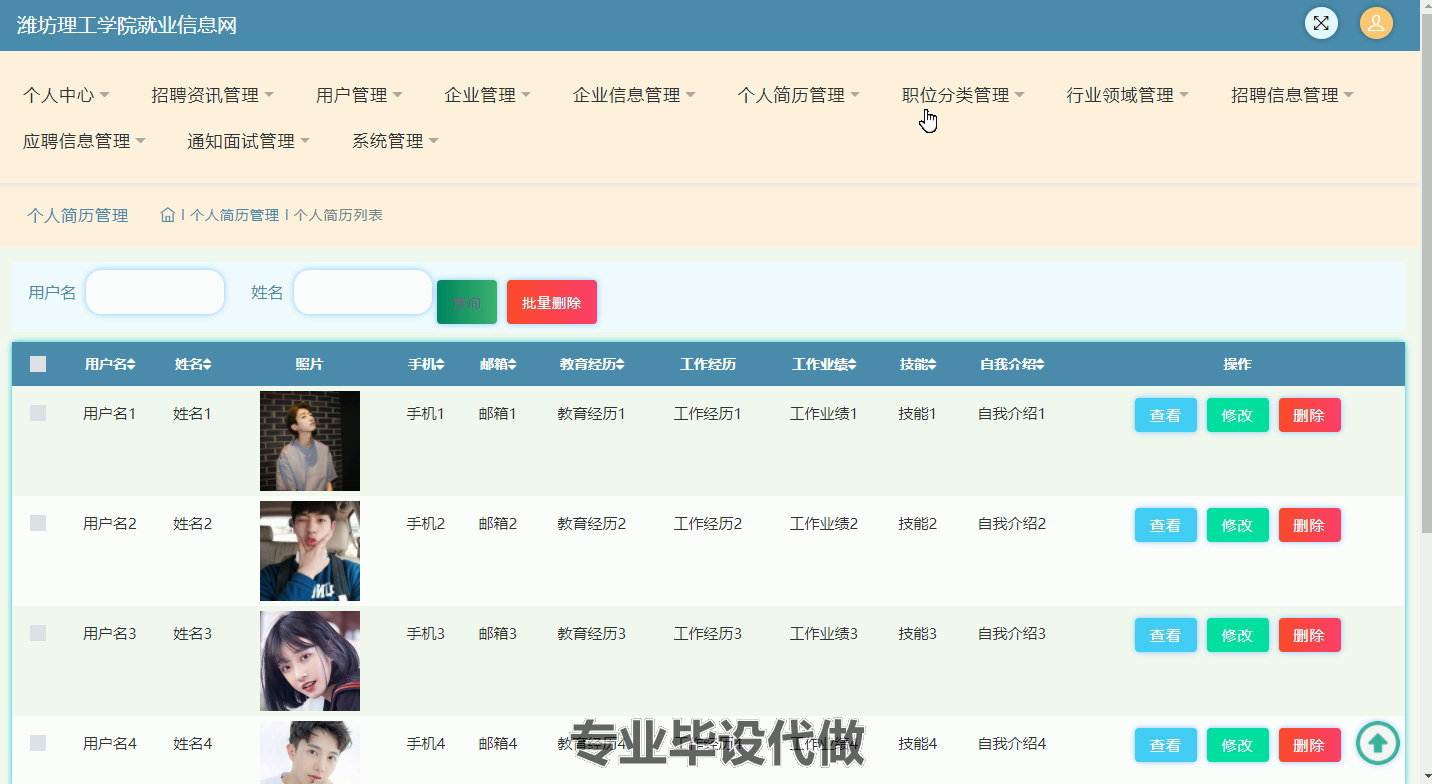Toggle fullscreen with the expand icon
Image resolution: width=1432 pixels, height=784 pixels.
click(1321, 23)
